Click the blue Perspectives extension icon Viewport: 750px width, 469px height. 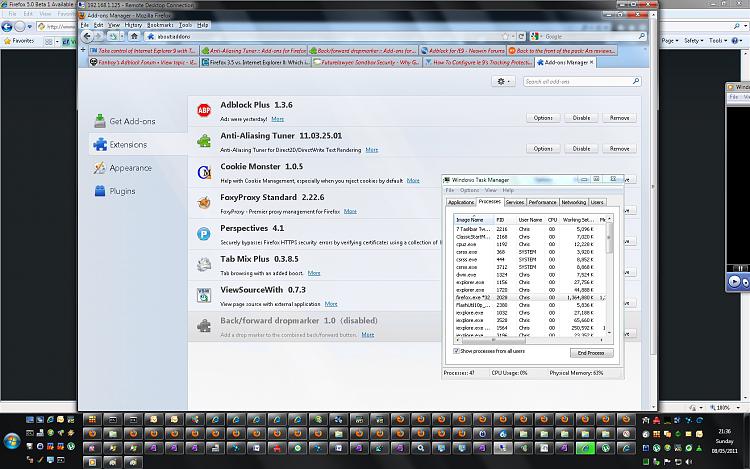pyautogui.click(x=204, y=234)
